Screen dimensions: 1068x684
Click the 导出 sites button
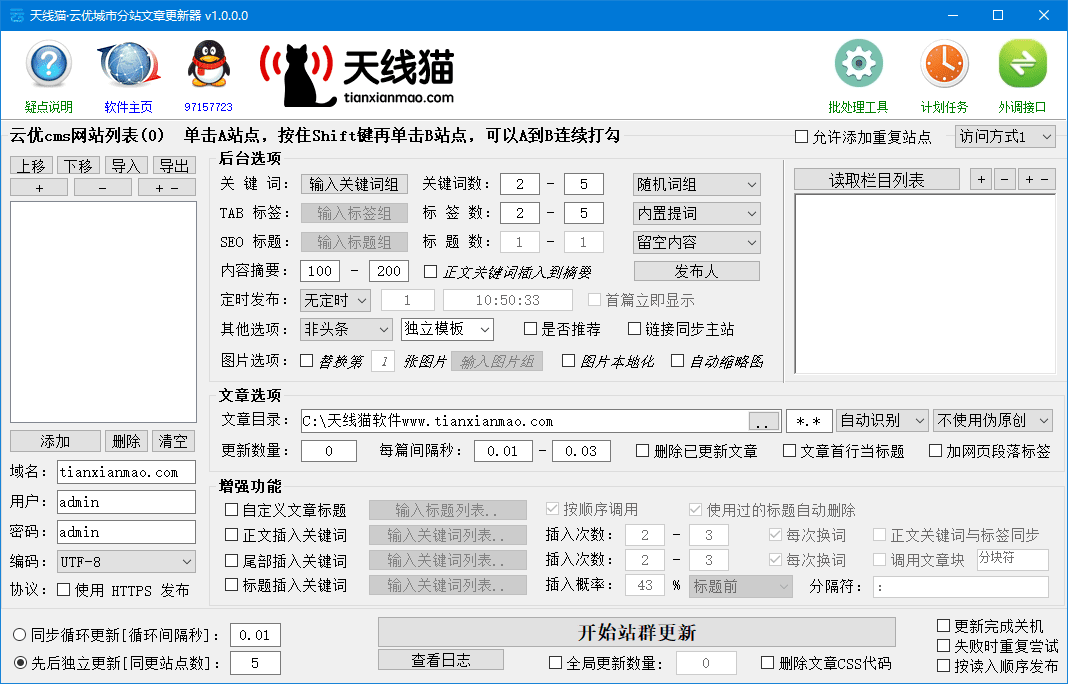click(174, 166)
